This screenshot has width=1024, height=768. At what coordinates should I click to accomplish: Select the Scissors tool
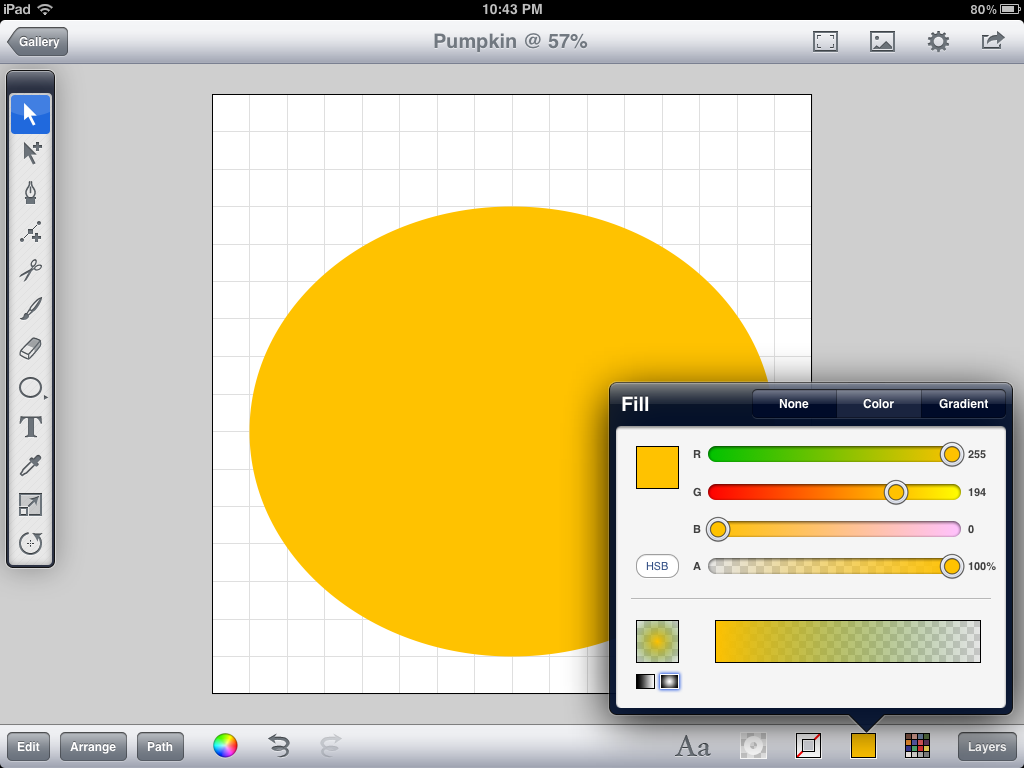(x=30, y=270)
